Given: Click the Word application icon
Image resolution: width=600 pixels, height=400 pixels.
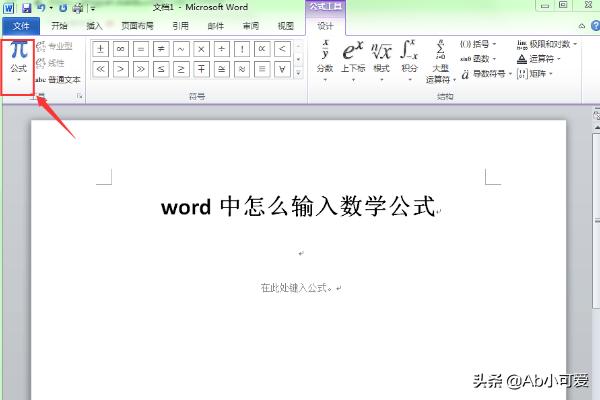Looking at the screenshot, I should 9,8.
